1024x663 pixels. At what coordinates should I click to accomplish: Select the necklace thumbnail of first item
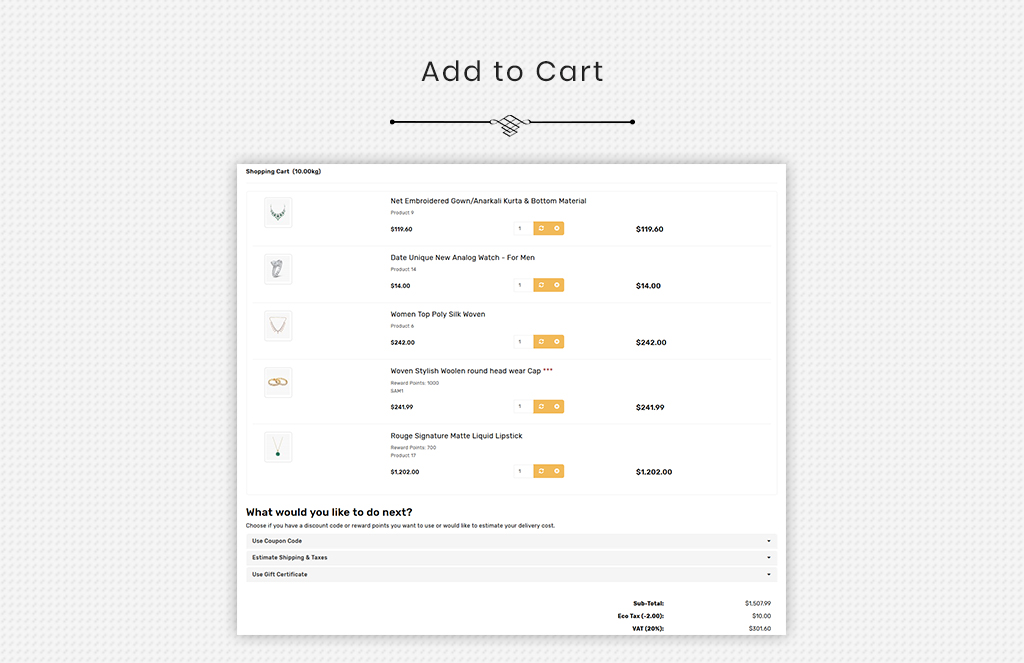click(x=278, y=213)
